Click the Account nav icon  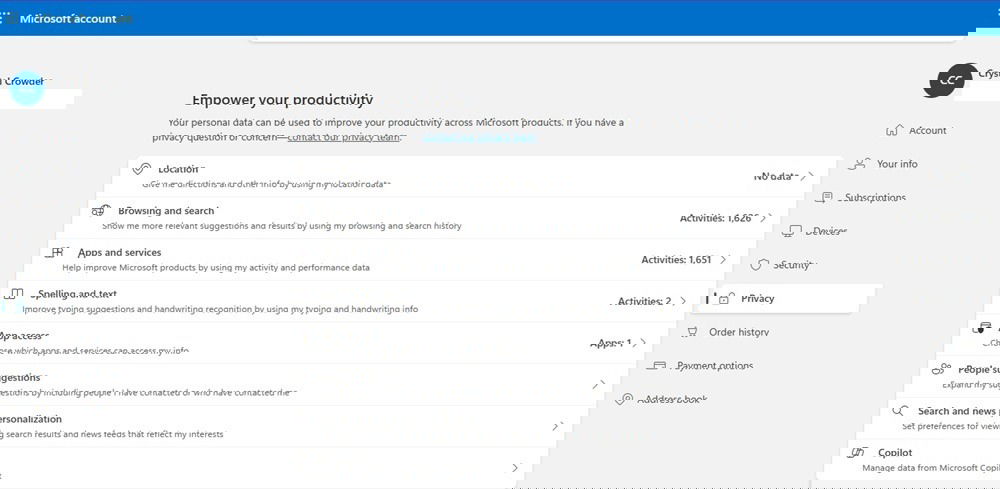(895, 131)
